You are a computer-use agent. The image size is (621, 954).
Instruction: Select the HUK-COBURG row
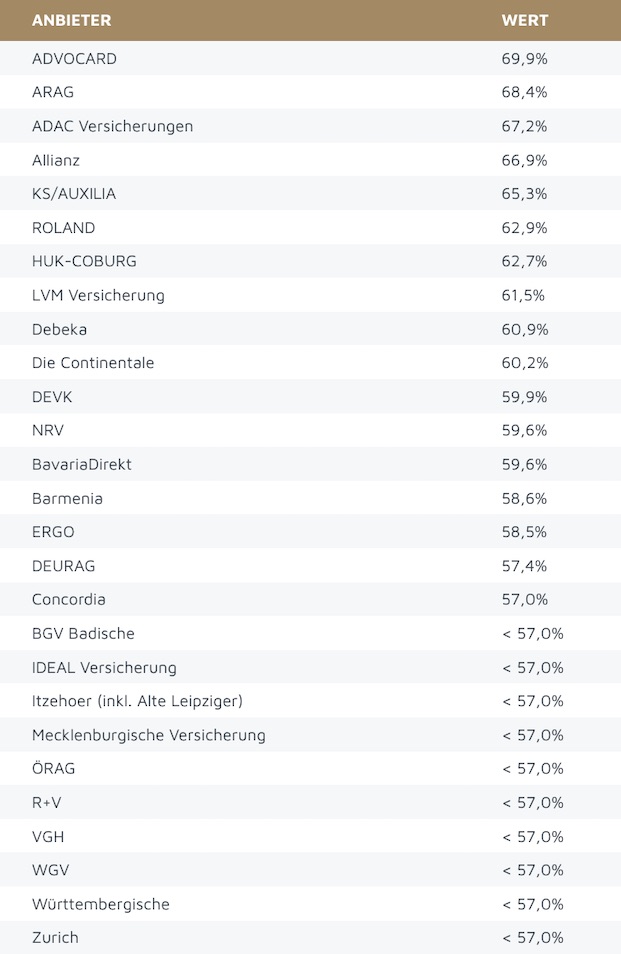coord(84,261)
